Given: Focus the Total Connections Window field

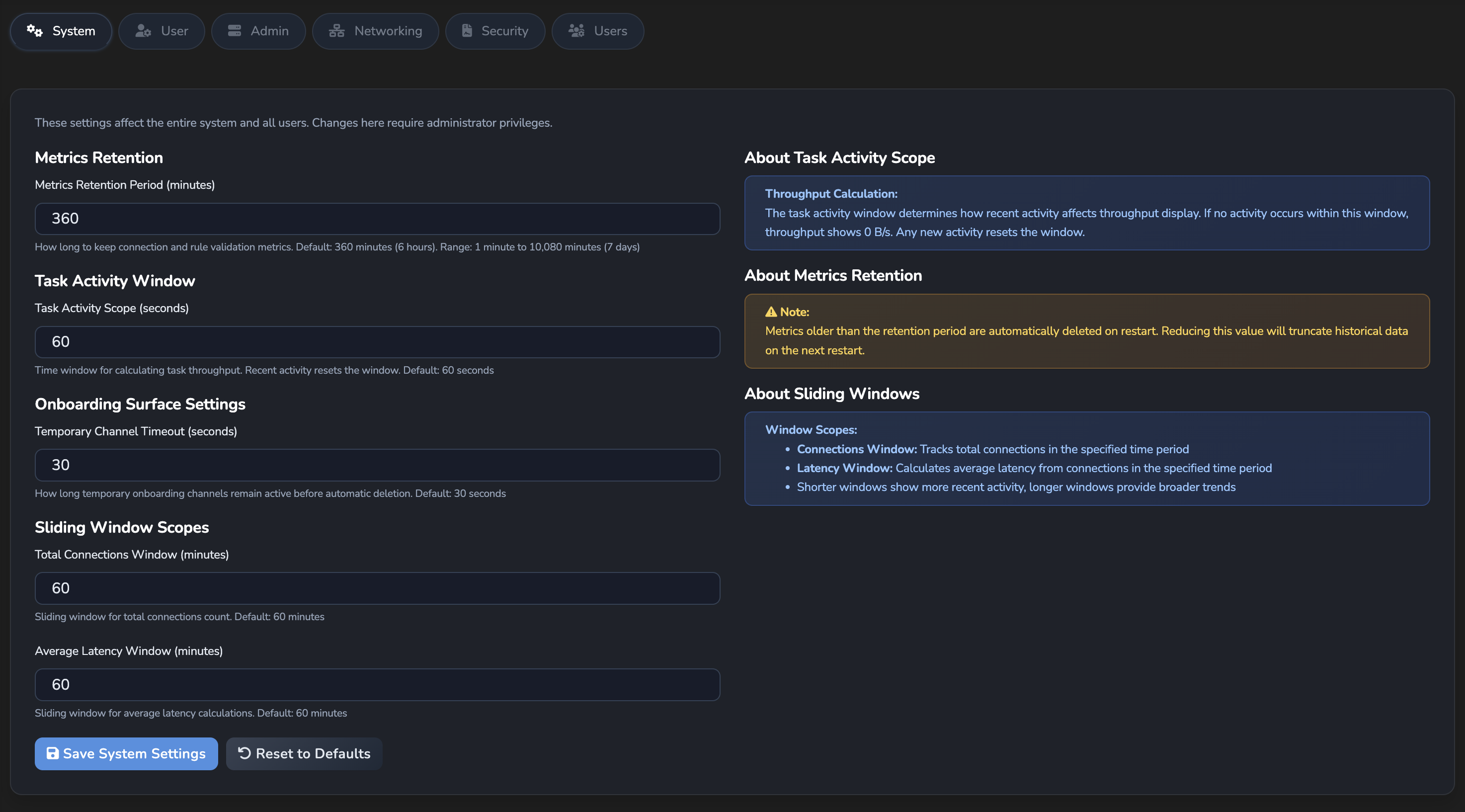Looking at the screenshot, I should (x=377, y=588).
